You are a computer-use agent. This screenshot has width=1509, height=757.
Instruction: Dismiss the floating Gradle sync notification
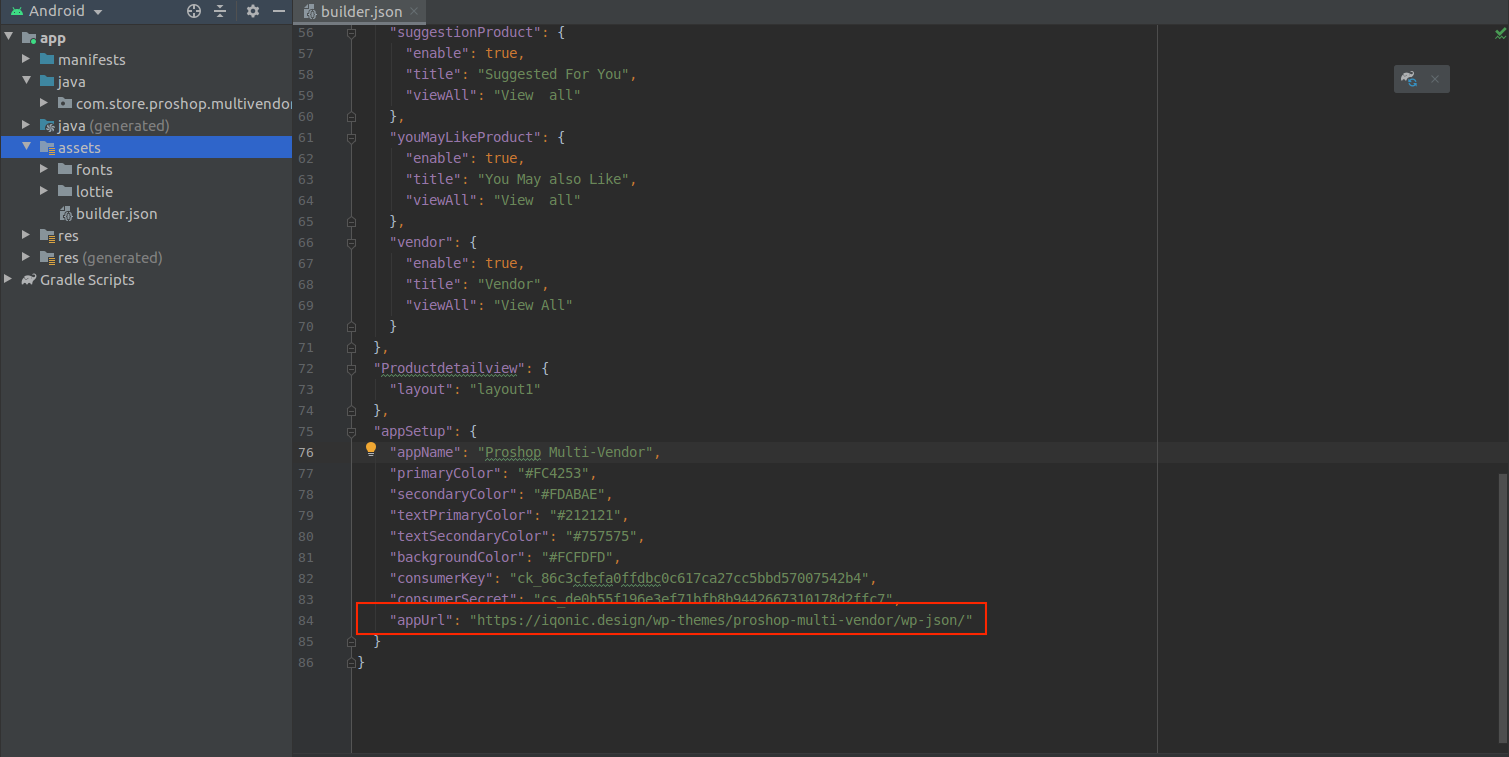click(x=1434, y=79)
